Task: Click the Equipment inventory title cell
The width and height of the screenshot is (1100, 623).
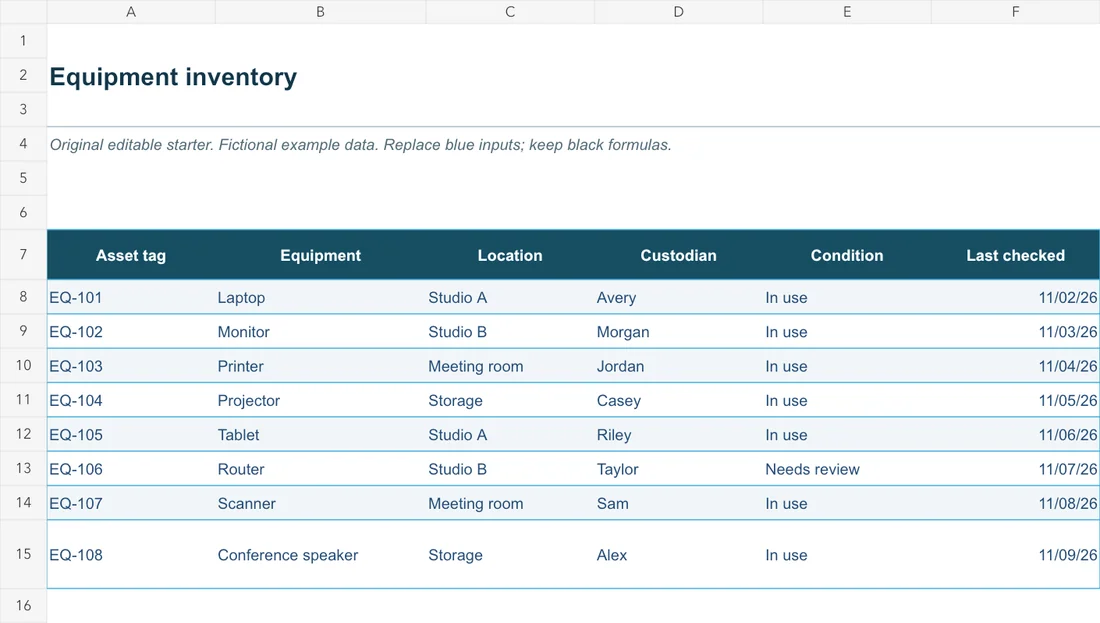Action: 173,76
